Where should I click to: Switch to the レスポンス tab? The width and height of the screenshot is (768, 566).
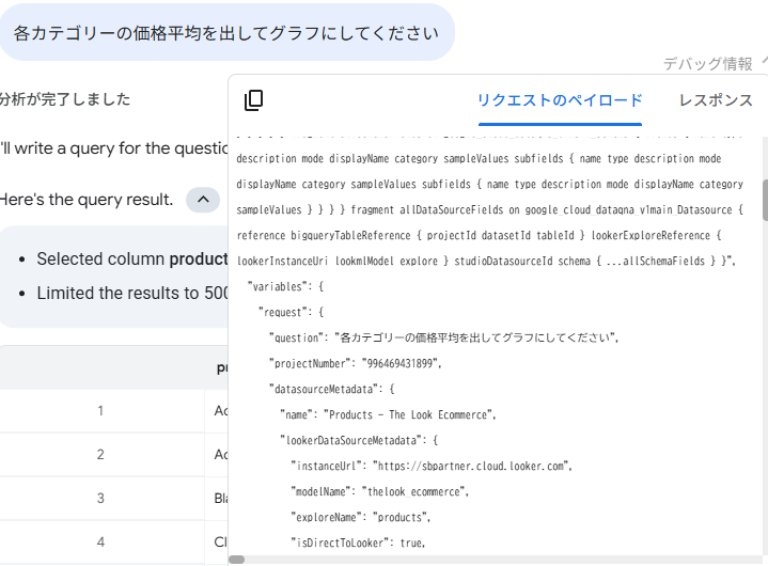[x=715, y=100]
